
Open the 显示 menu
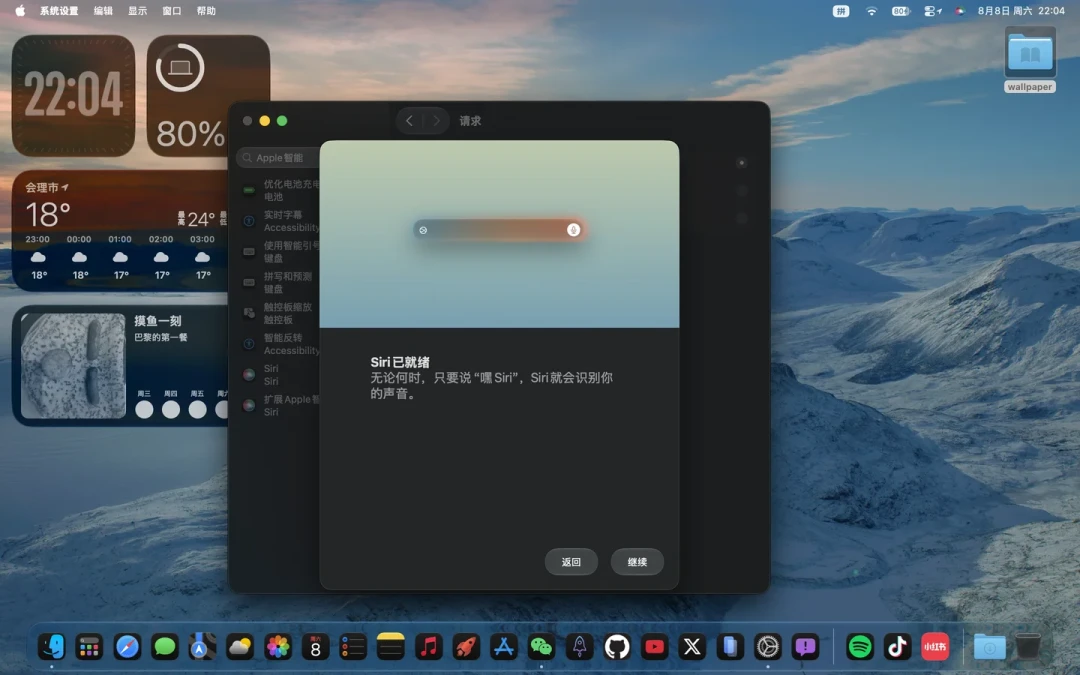tap(137, 11)
